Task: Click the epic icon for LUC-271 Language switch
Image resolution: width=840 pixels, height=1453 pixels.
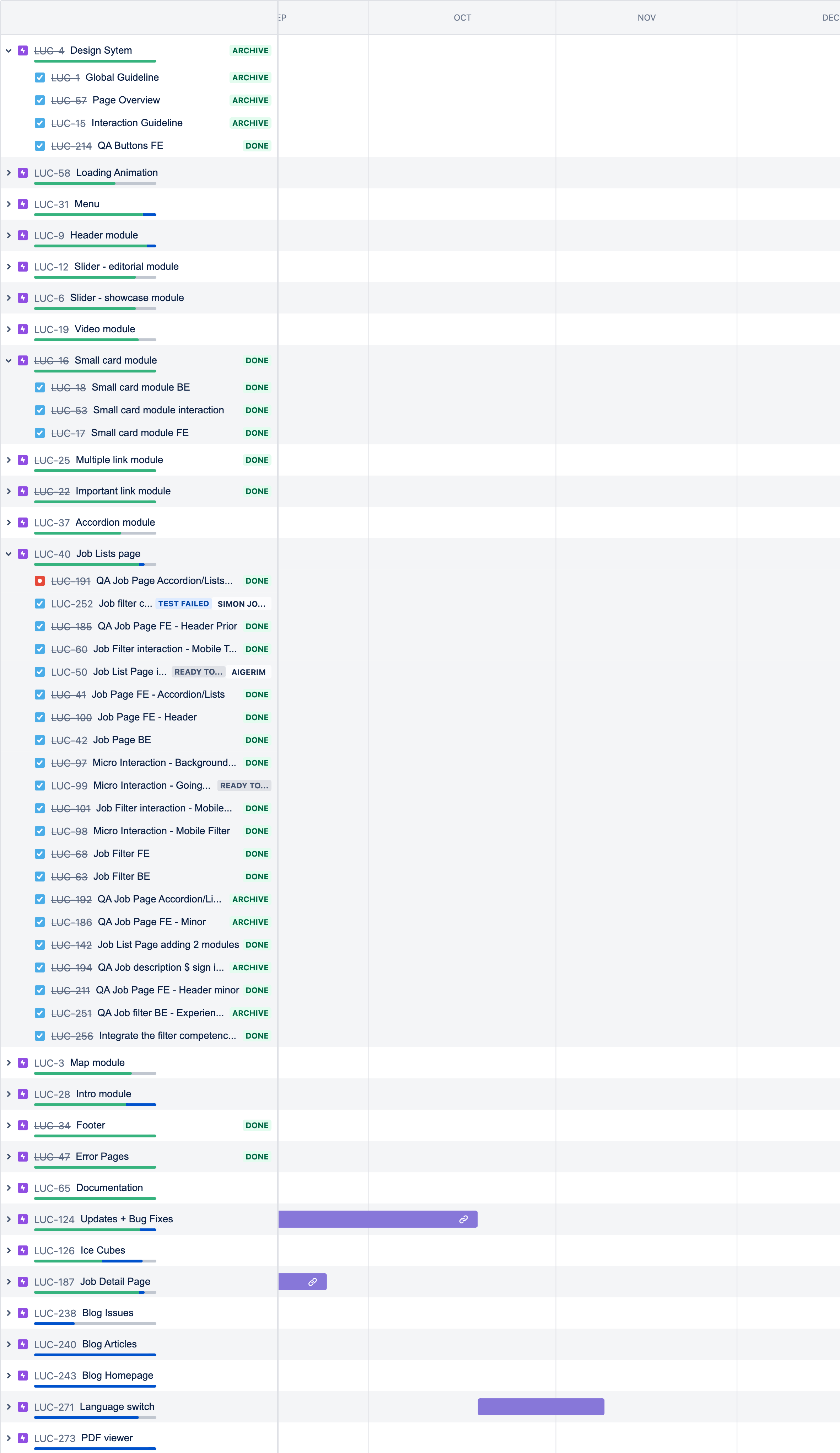Action: click(23, 1407)
